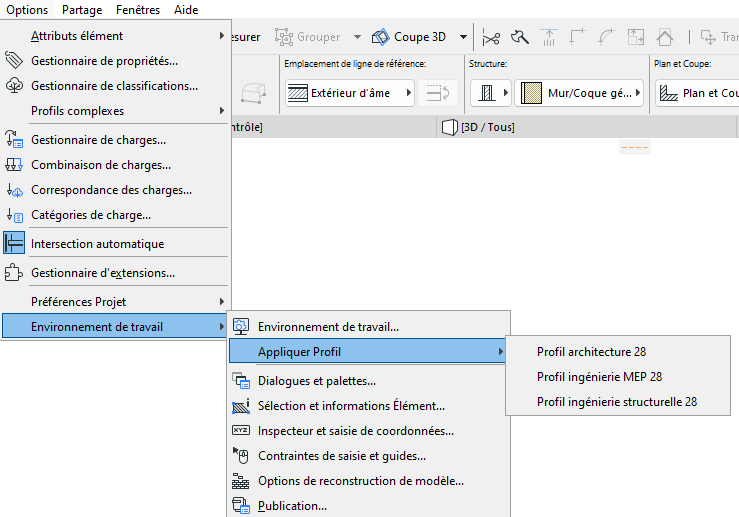Click the resize frame icon
The image size is (739, 517).
pyautogui.click(x=635, y=37)
